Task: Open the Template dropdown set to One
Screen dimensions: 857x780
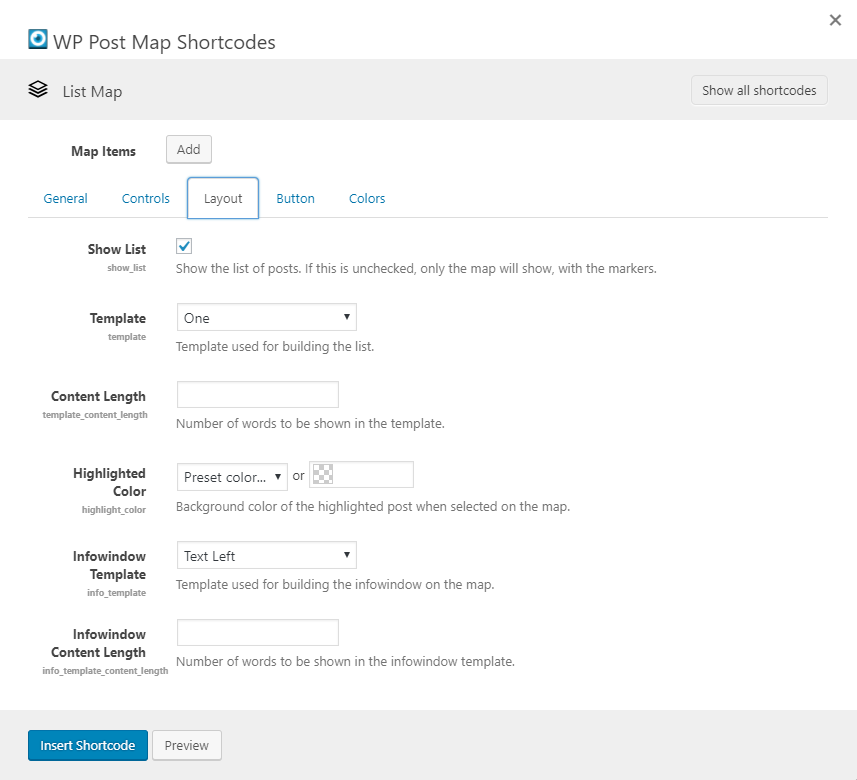Action: 267,318
